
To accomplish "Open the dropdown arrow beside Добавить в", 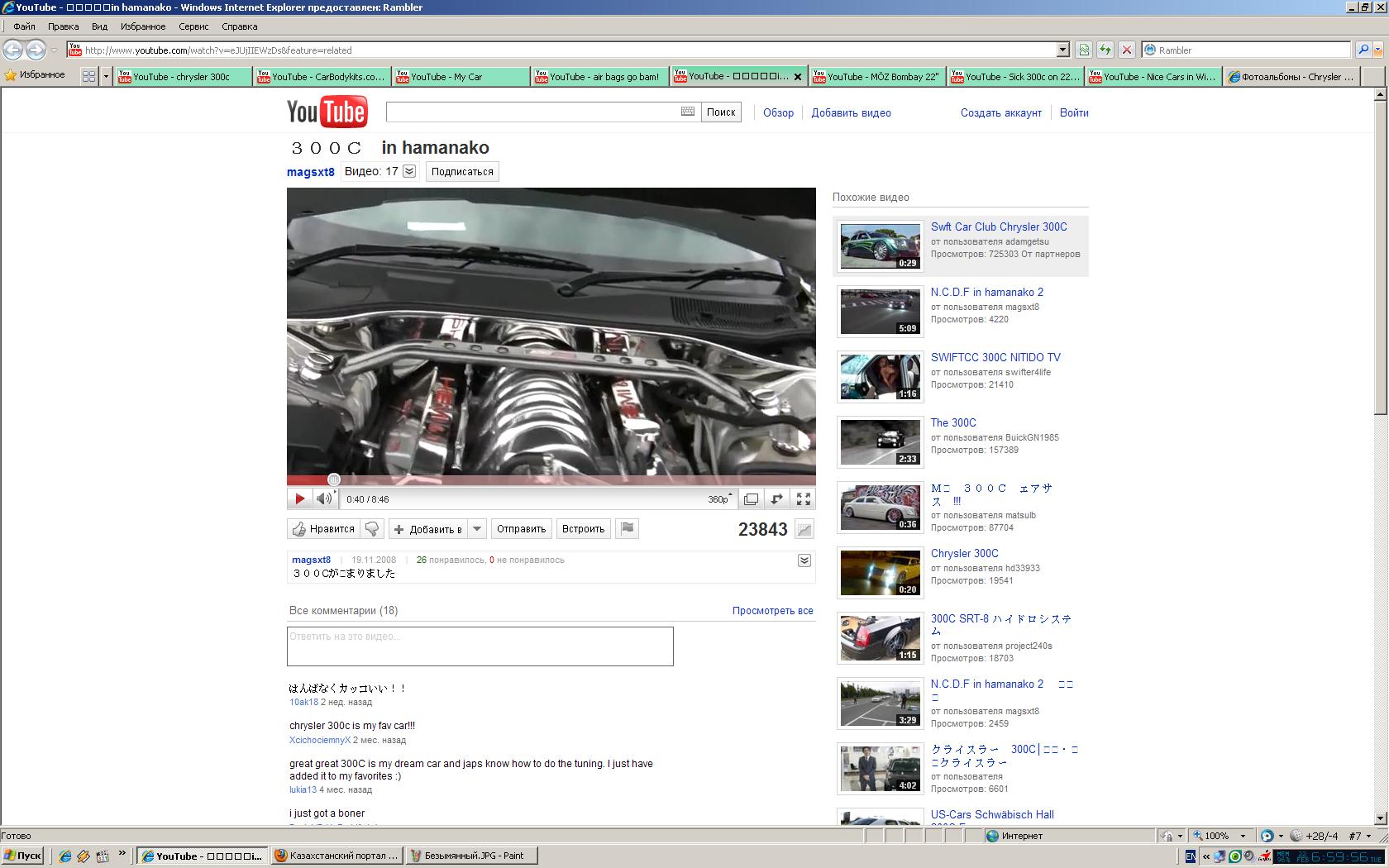I will click(x=477, y=529).
